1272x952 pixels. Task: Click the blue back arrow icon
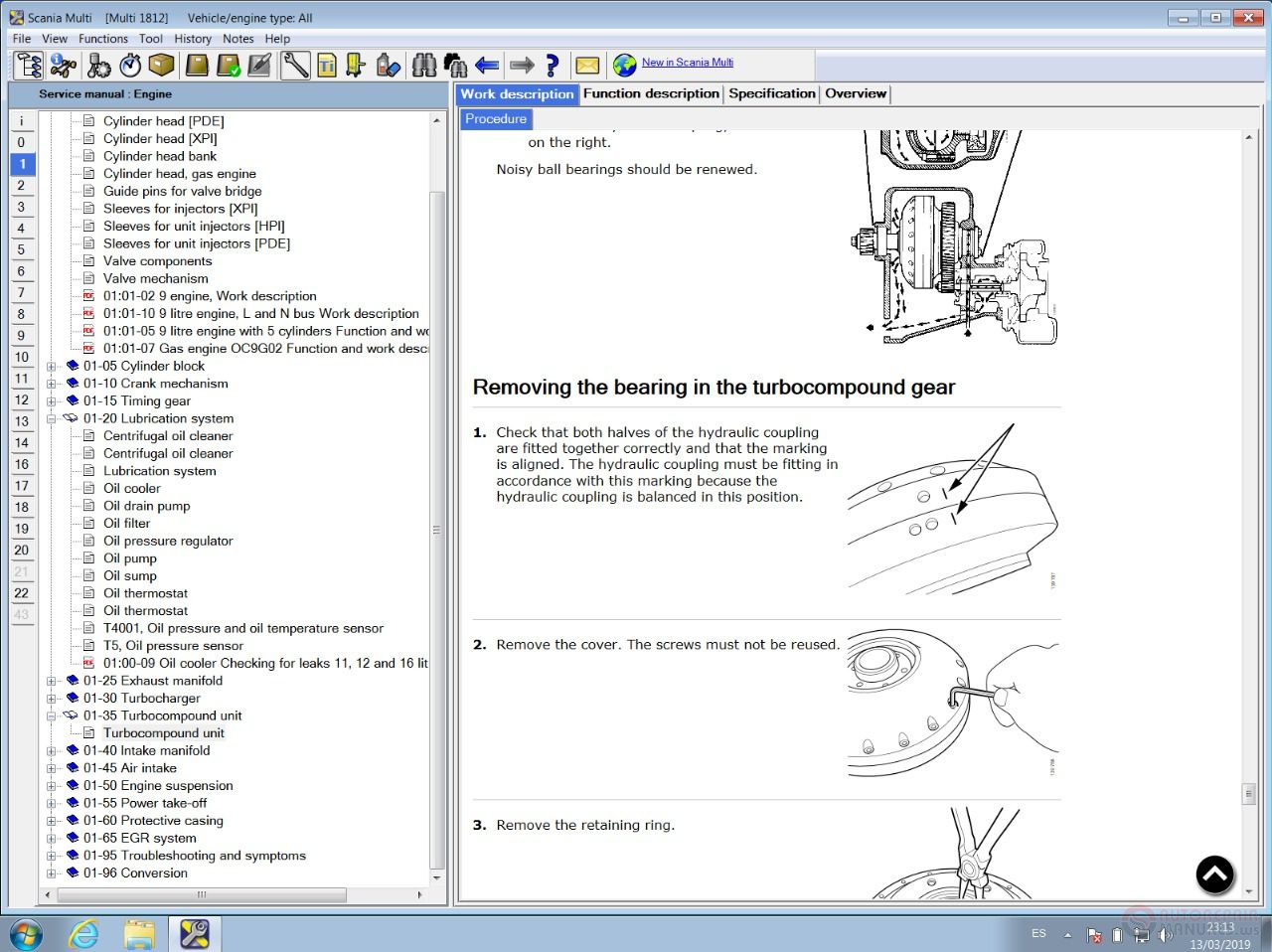[487, 66]
